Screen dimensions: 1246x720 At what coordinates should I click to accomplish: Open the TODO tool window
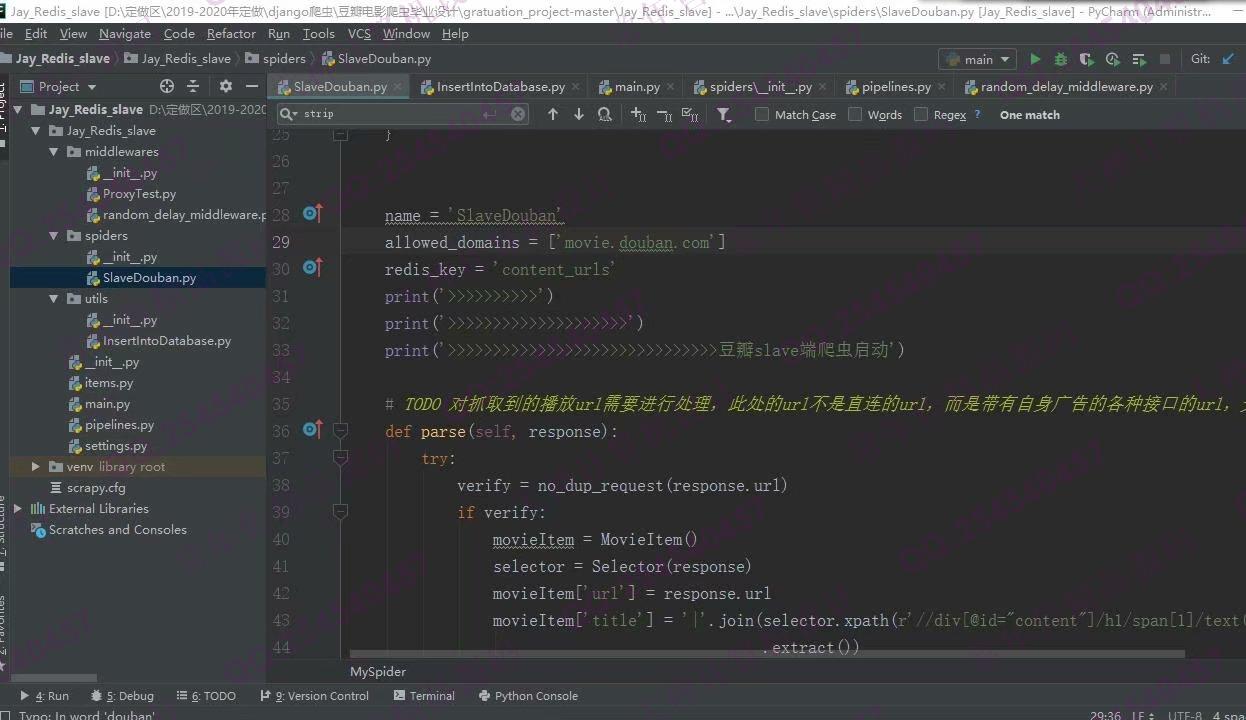click(206, 696)
